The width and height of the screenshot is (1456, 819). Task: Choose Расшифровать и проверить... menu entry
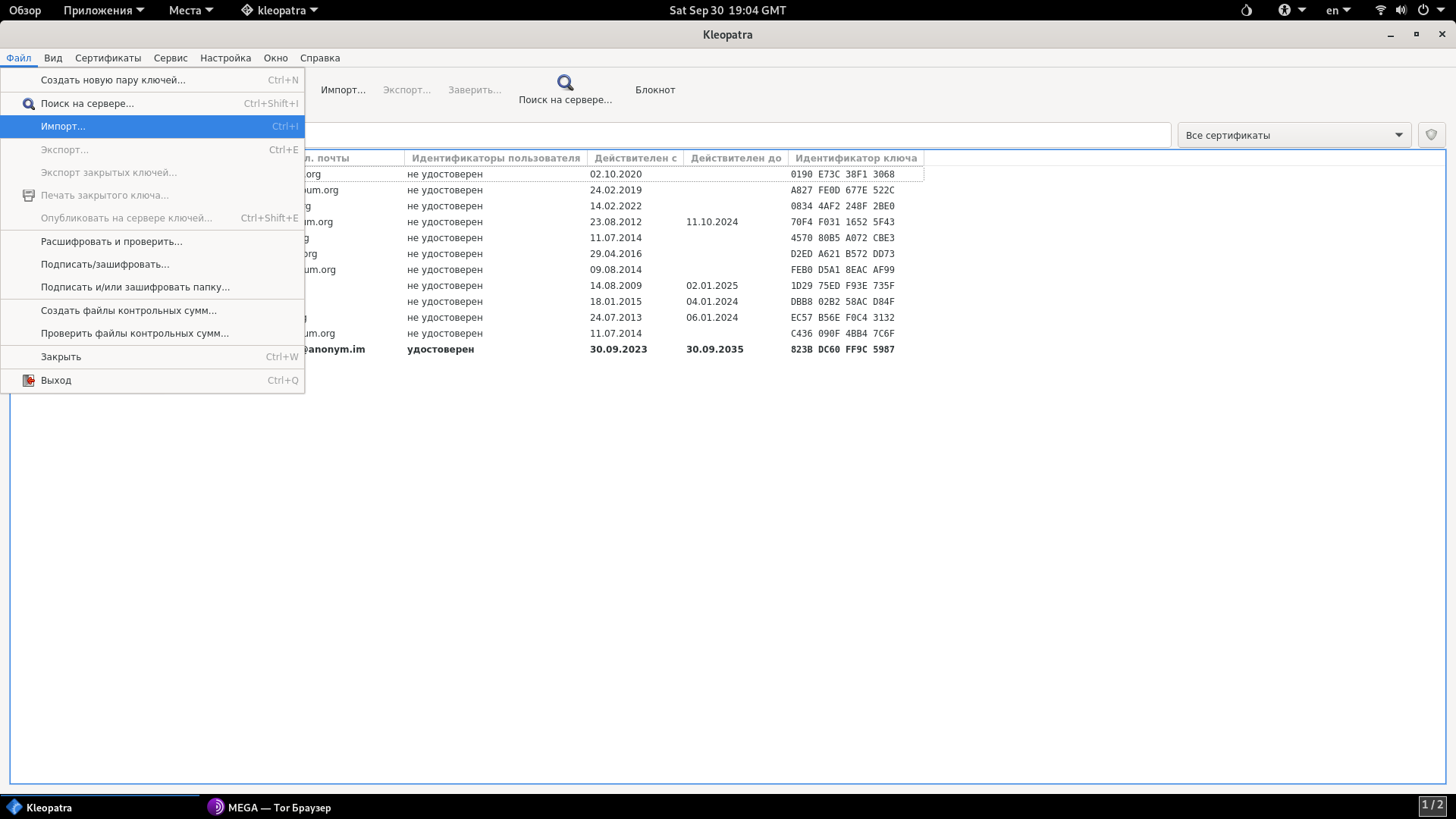point(111,242)
